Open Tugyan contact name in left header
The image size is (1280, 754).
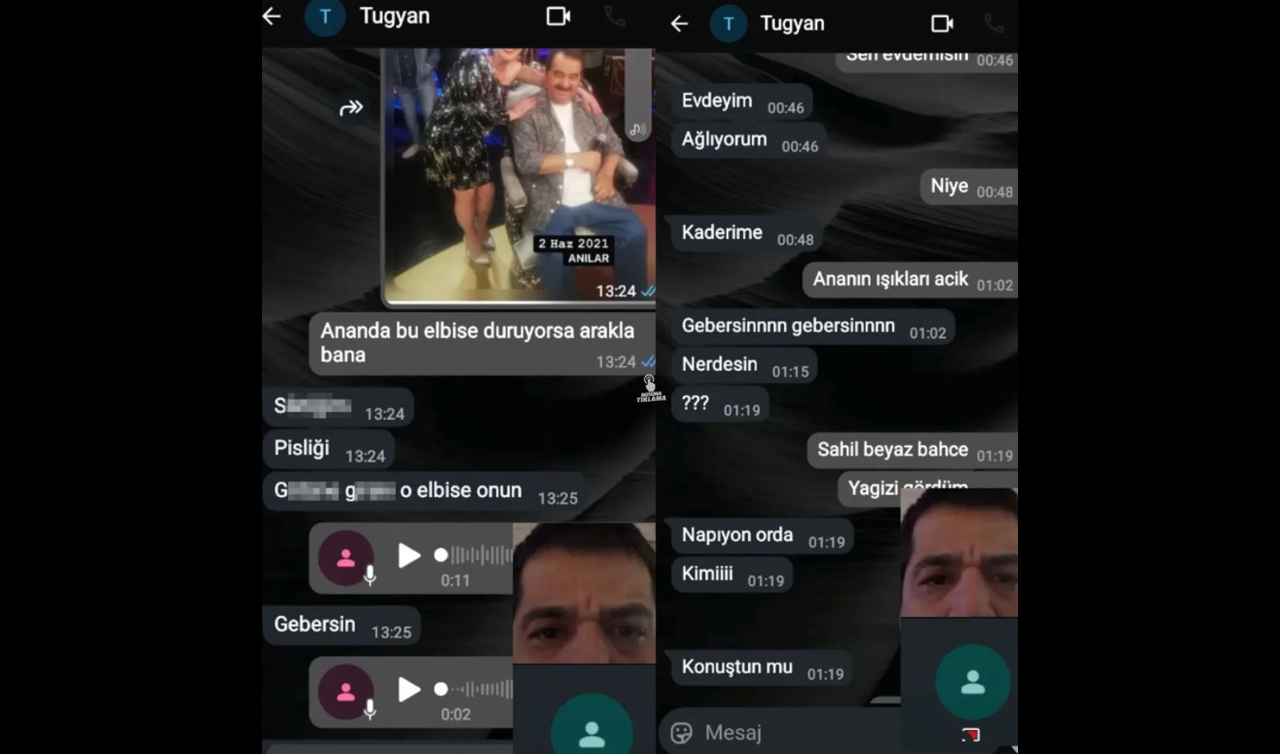(x=394, y=17)
